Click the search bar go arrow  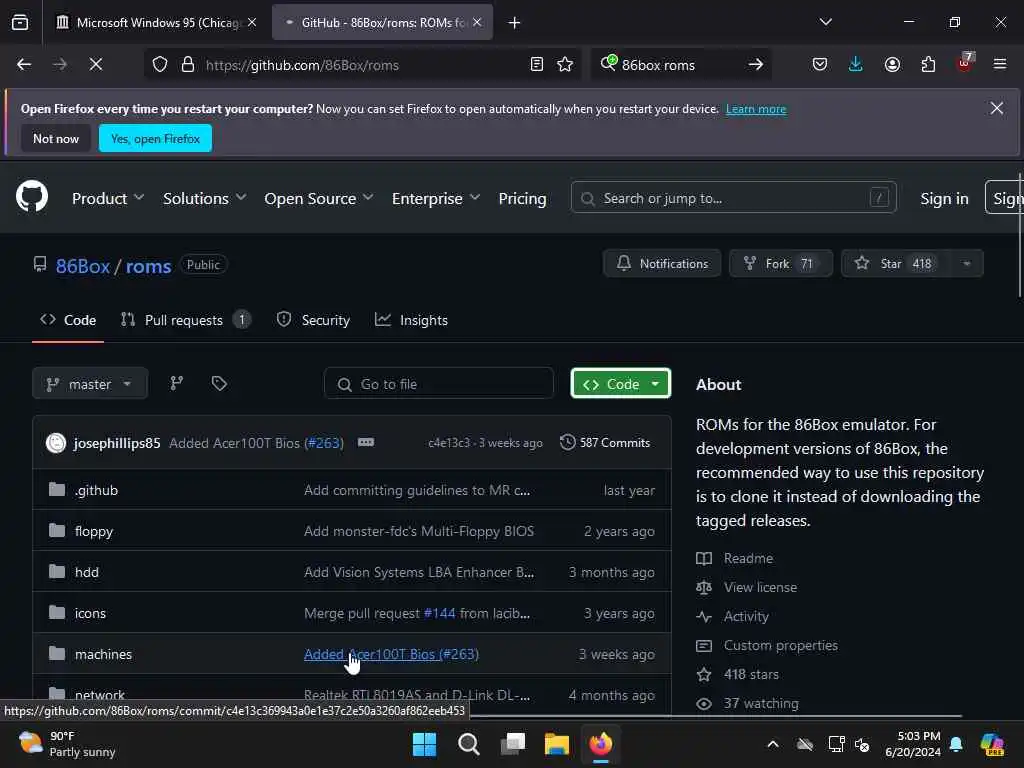756,65
